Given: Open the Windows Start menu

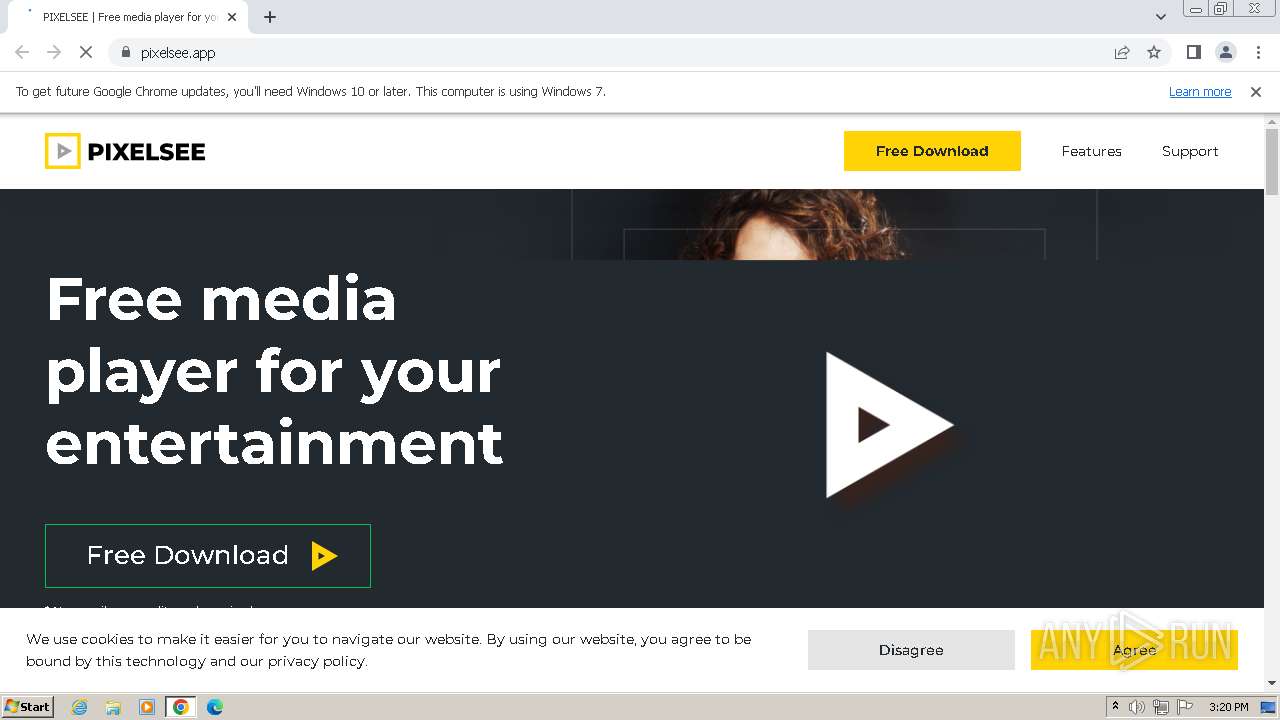Looking at the screenshot, I should (x=27, y=707).
